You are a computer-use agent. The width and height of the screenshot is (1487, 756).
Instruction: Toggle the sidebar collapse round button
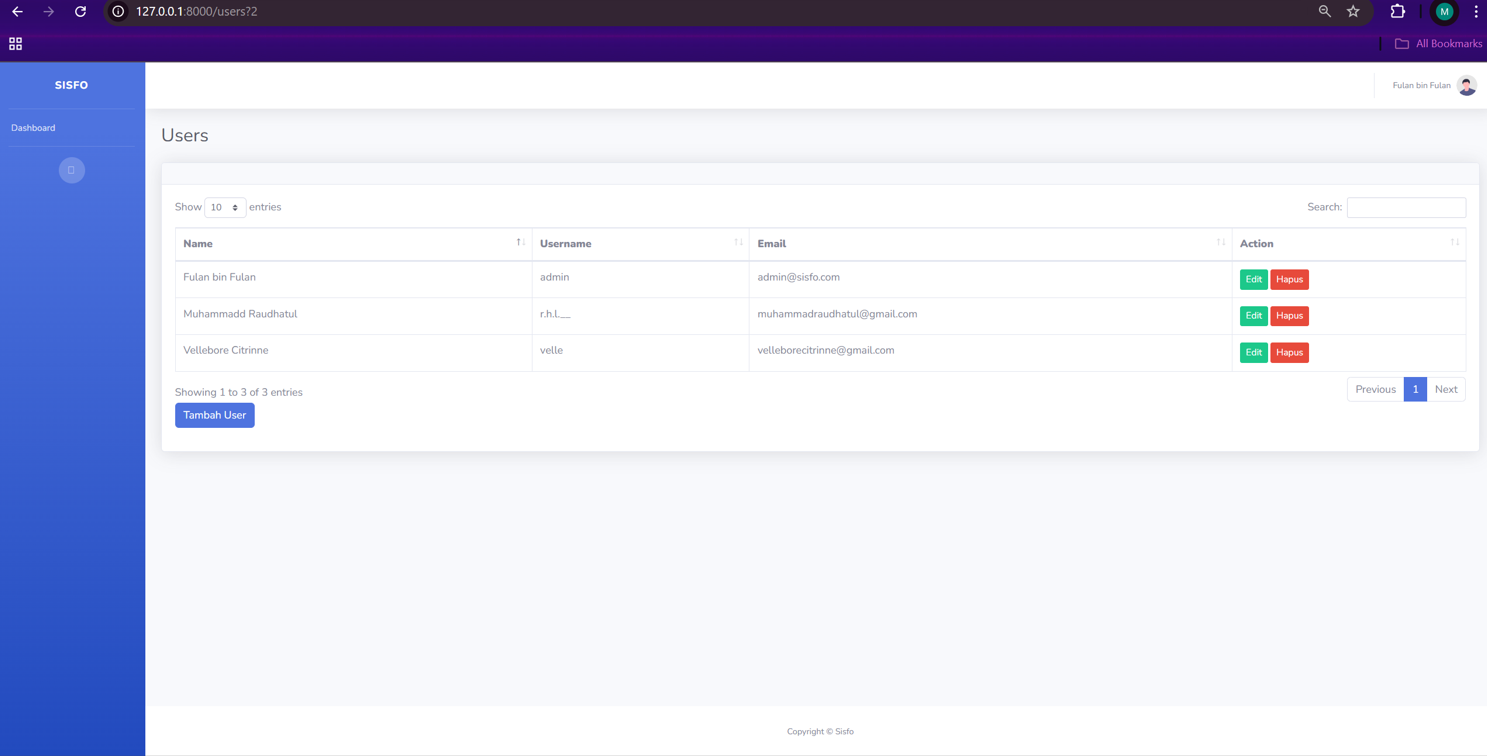(x=71, y=170)
